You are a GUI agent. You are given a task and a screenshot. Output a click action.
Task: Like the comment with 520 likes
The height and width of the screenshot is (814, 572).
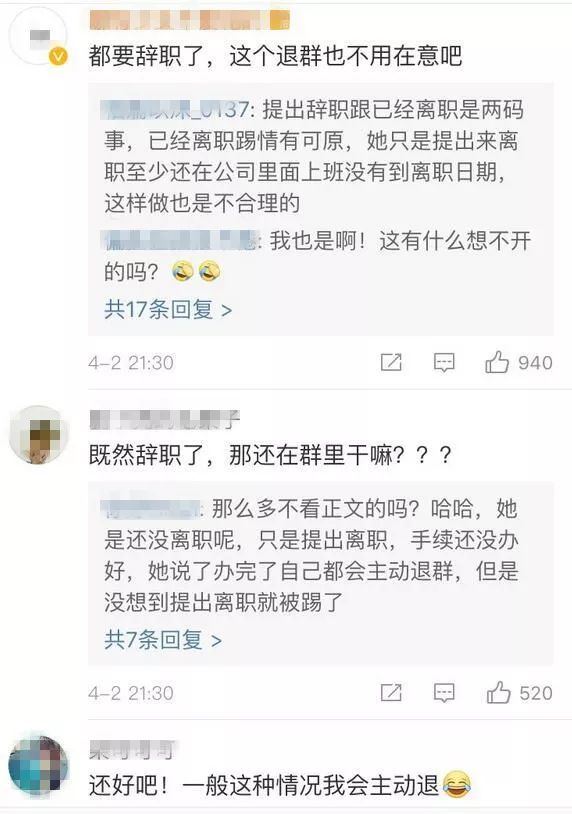(498, 693)
